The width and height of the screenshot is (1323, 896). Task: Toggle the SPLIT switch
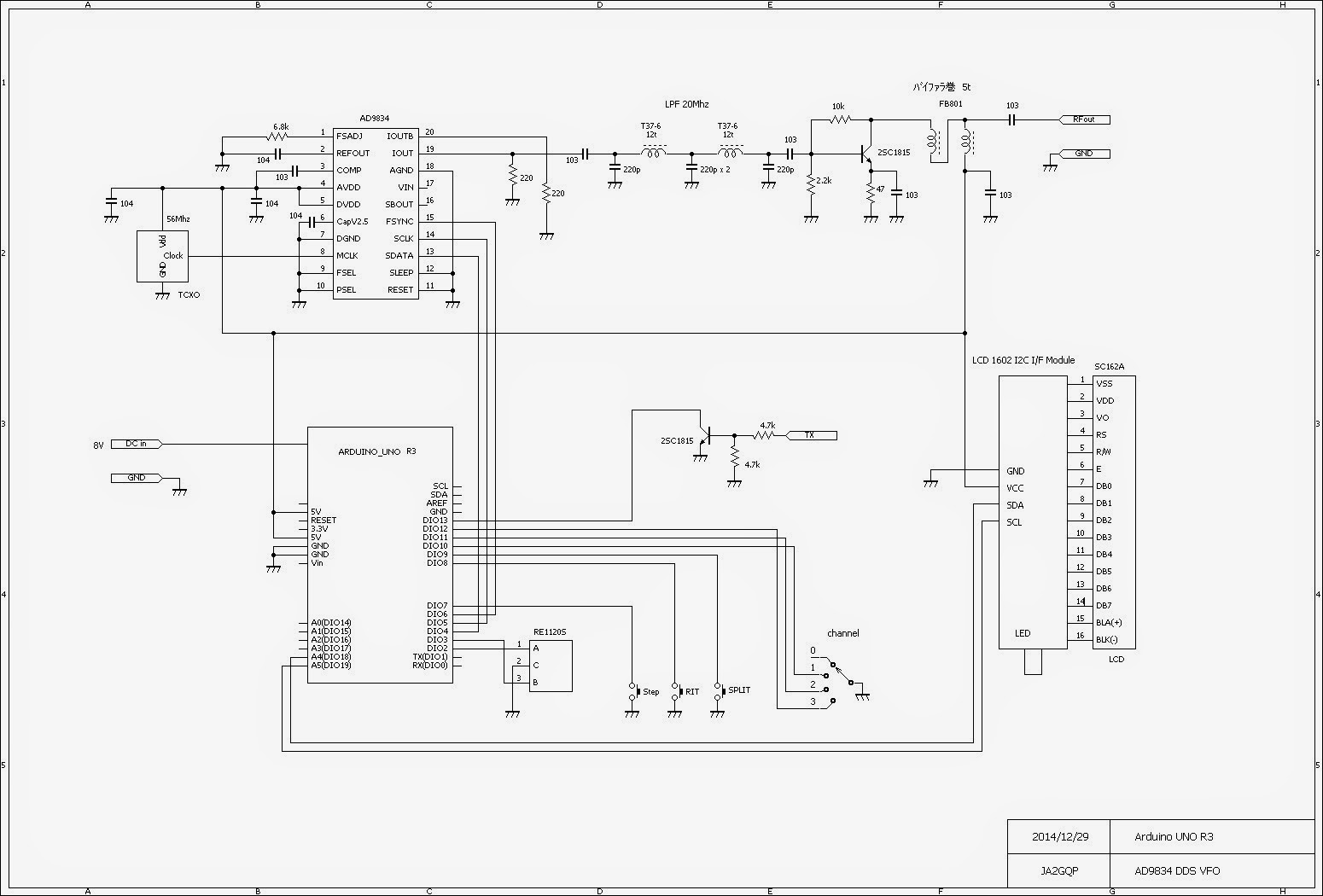pos(721,689)
